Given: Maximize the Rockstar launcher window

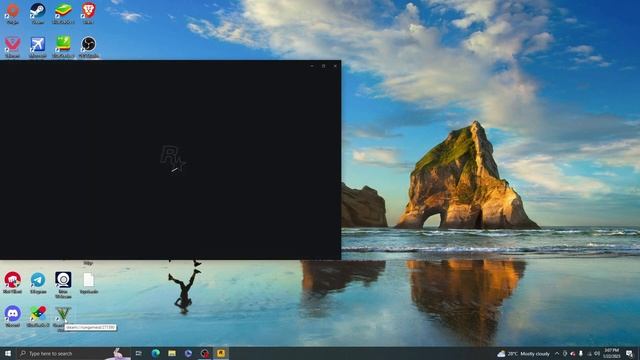Looking at the screenshot, I should tap(324, 66).
